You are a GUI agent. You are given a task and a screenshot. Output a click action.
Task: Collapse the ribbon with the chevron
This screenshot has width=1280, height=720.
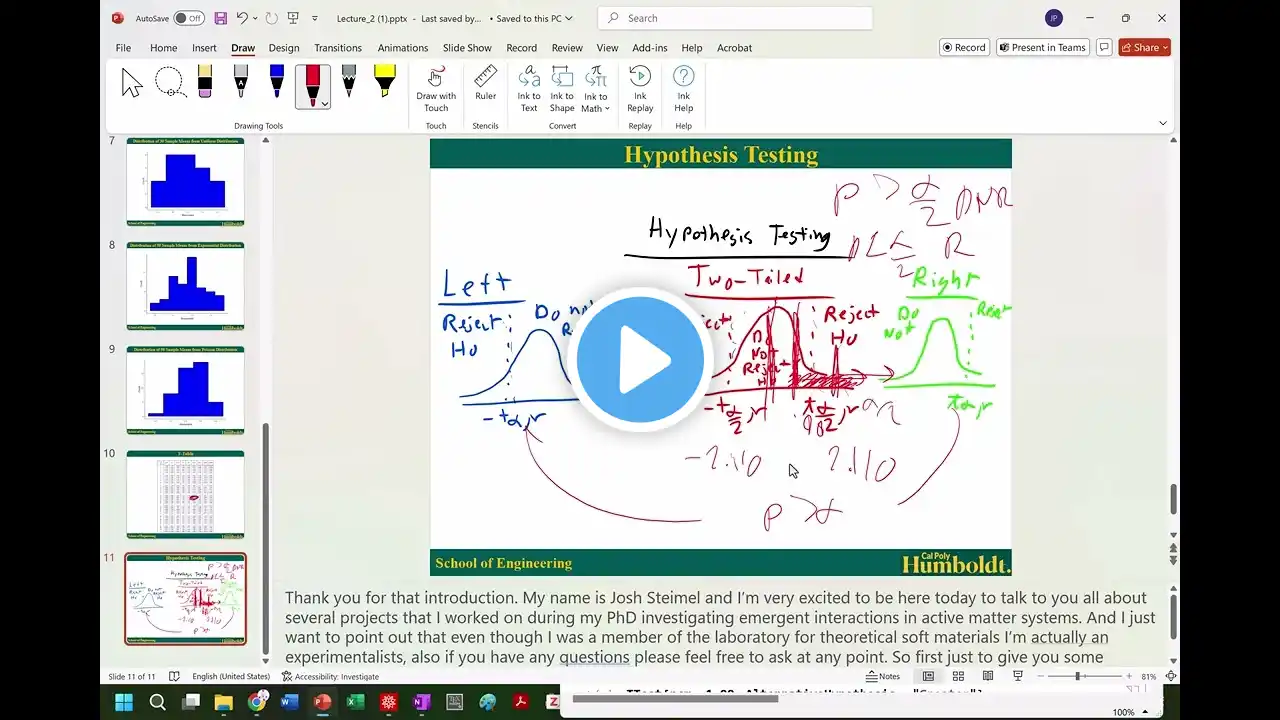1162,123
